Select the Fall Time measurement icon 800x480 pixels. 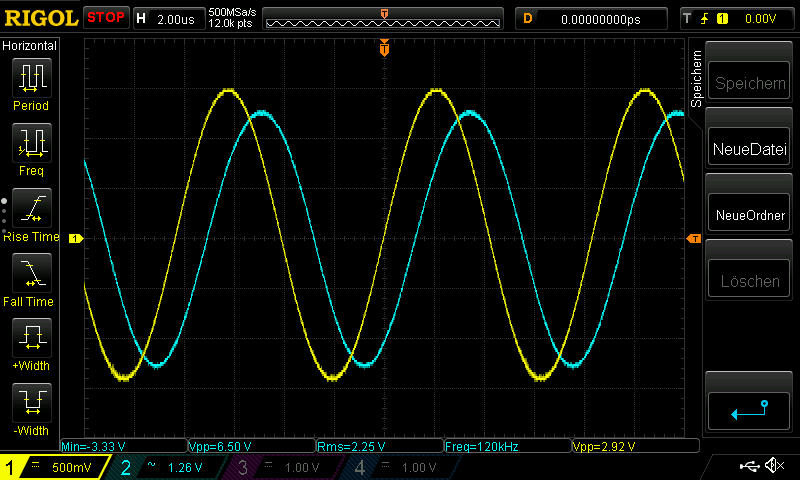32,272
